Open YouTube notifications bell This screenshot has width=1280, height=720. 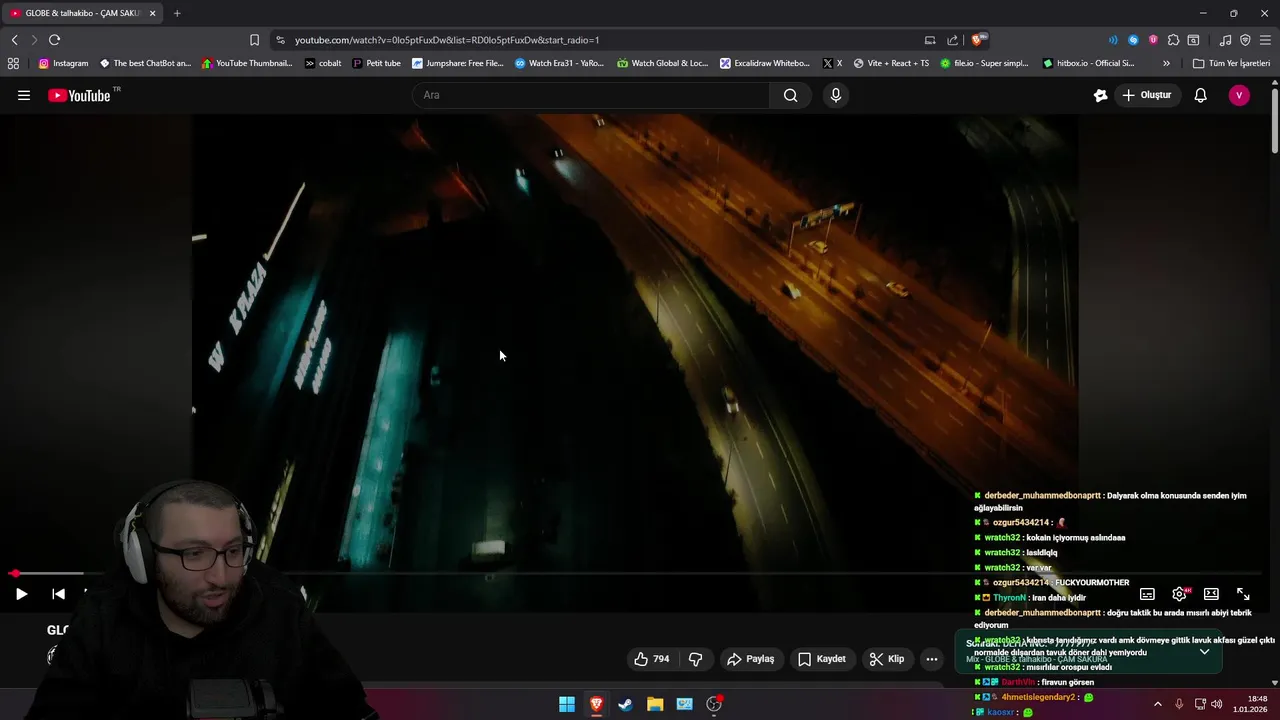coord(1201,95)
